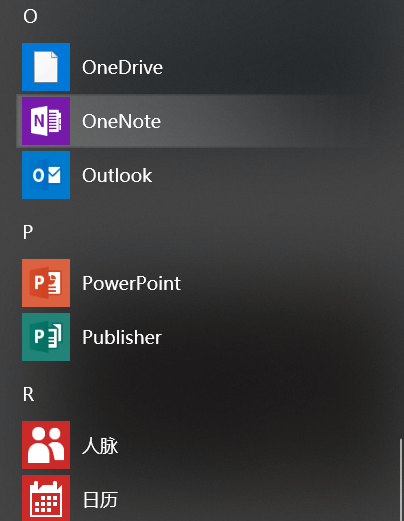
Task: Open the letter R section header
Action: point(28,394)
